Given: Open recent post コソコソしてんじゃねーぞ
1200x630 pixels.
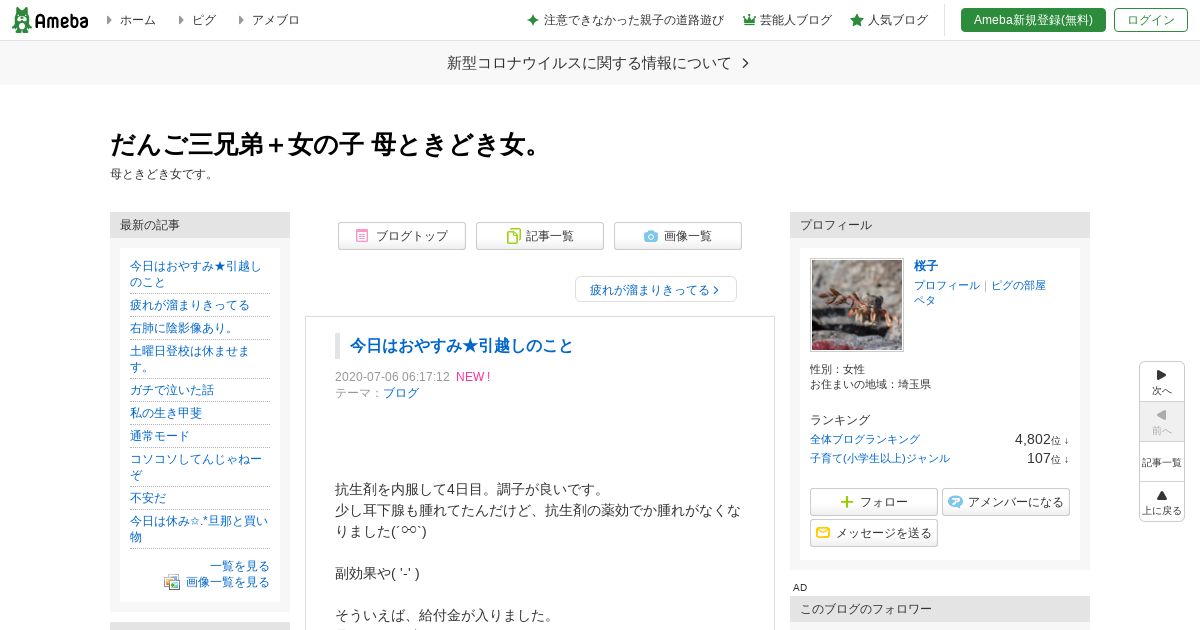Looking at the screenshot, I should coord(196,467).
